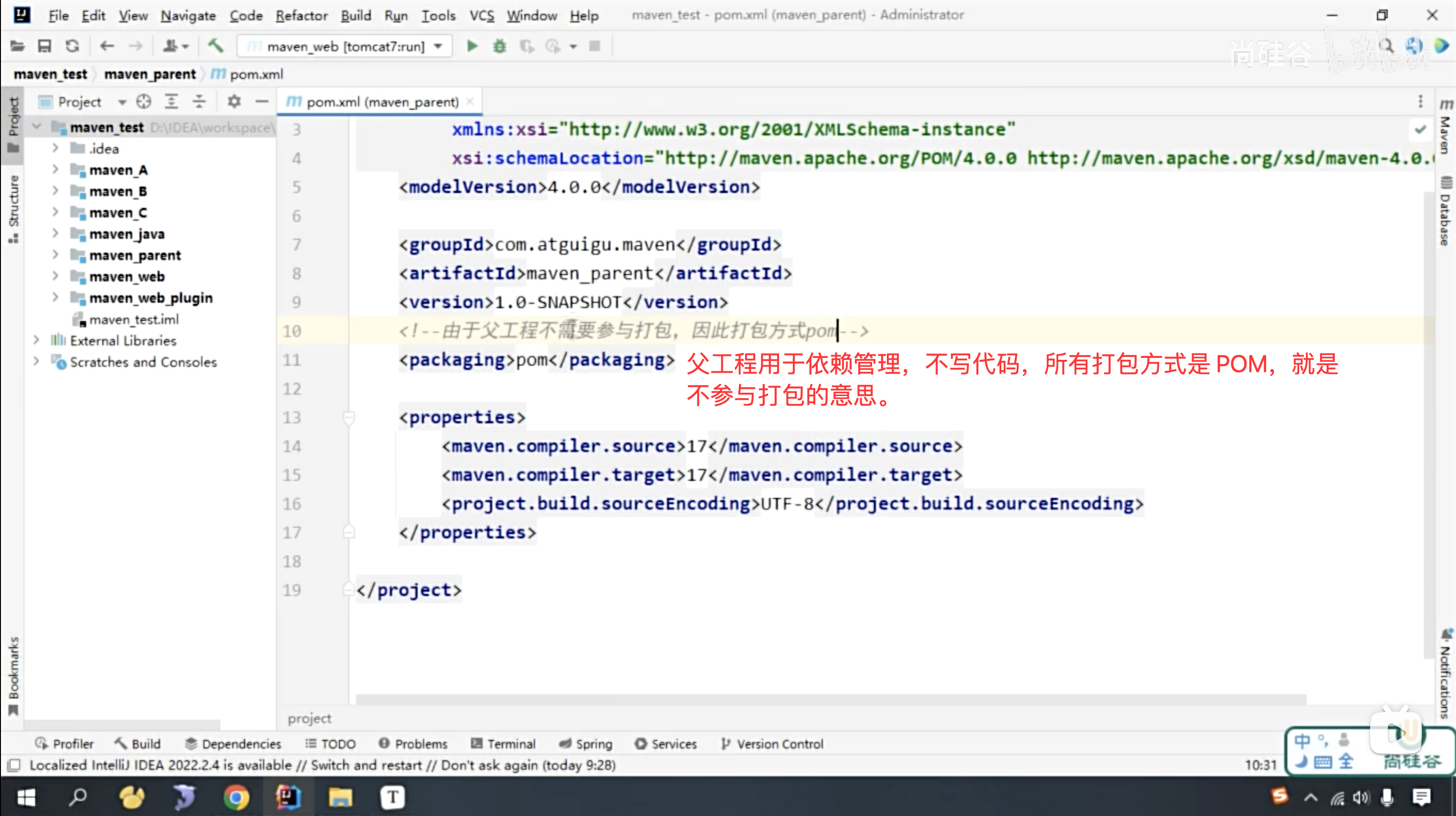The height and width of the screenshot is (816, 1456).
Task: Click Select Opened File target icon
Action: pos(144,102)
